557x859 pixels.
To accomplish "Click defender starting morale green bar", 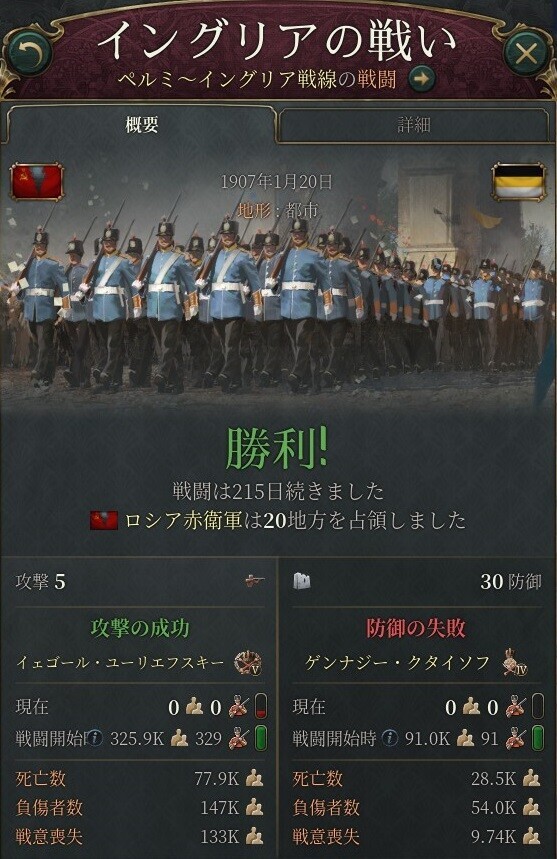I will (538, 738).
